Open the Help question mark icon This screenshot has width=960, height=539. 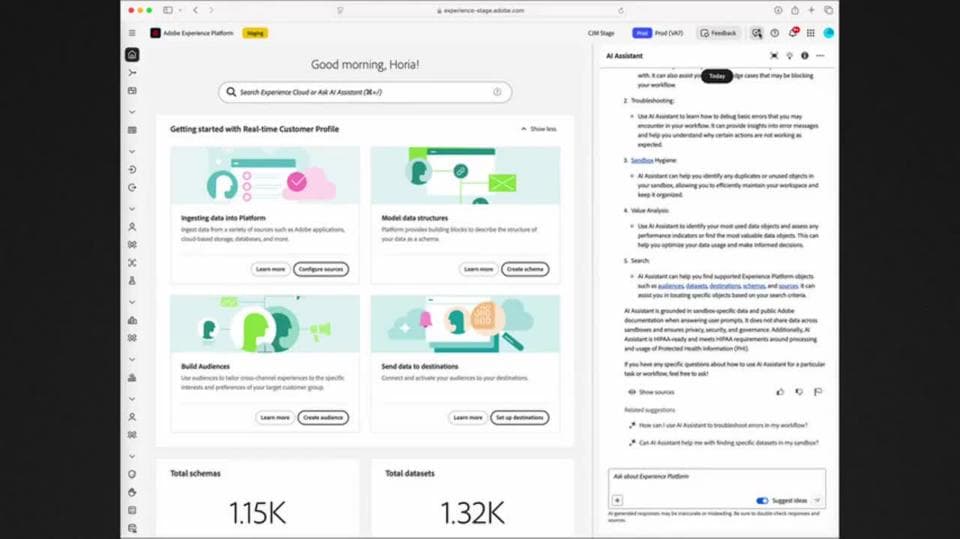point(774,33)
